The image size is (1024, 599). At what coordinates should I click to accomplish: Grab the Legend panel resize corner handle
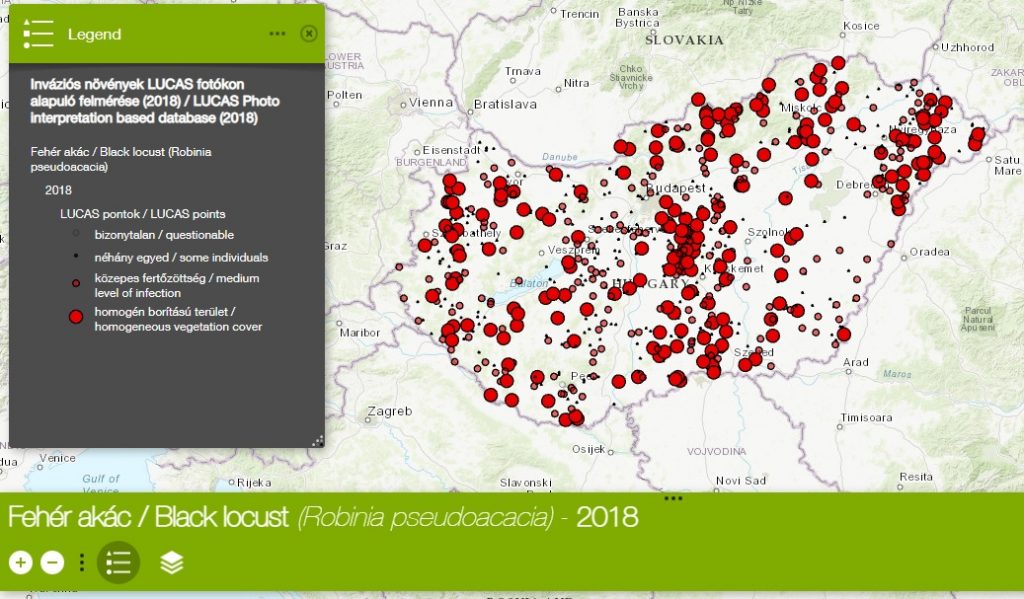coord(317,440)
